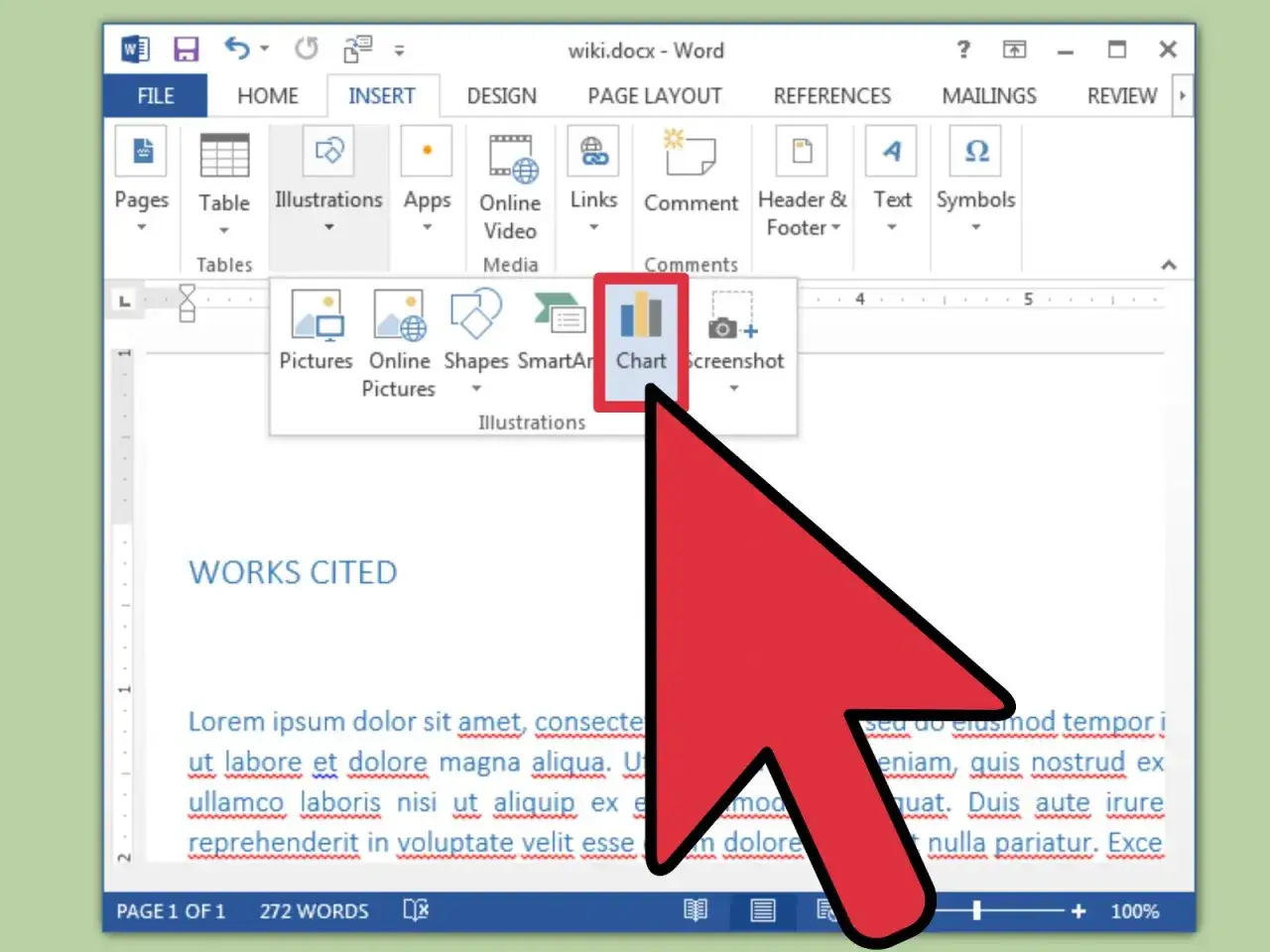Show more ribbon tabs with the right arrow
The height and width of the screenshot is (952, 1270).
1182,96
